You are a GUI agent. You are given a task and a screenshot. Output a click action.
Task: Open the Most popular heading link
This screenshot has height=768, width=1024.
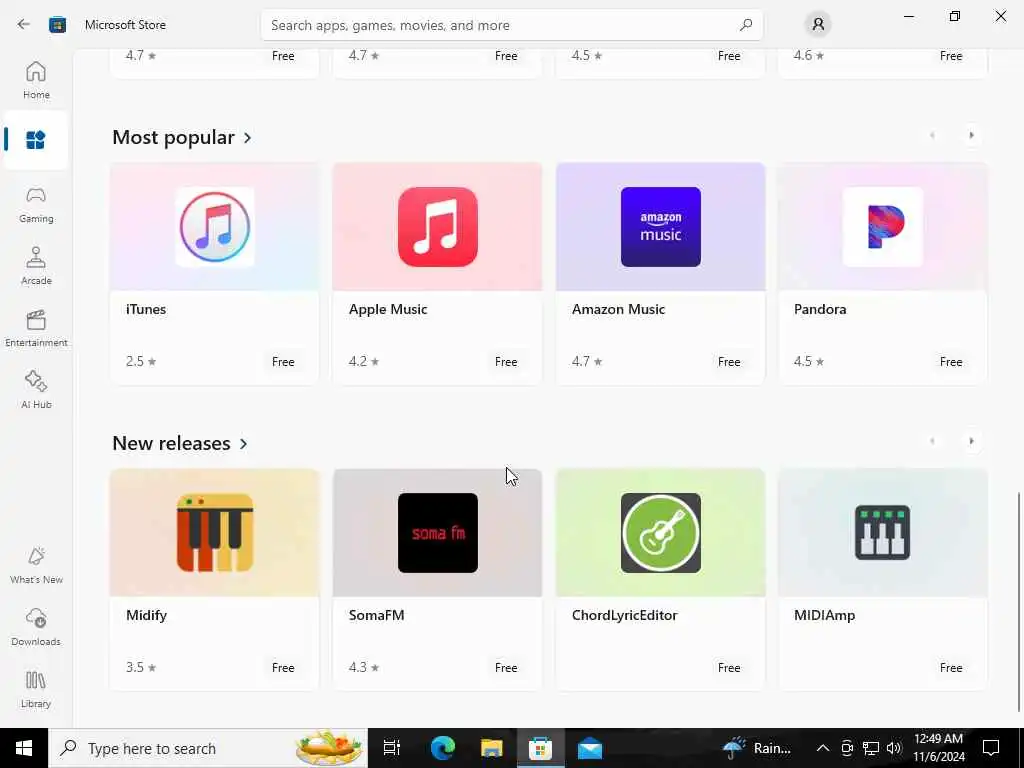pyautogui.click(x=173, y=137)
